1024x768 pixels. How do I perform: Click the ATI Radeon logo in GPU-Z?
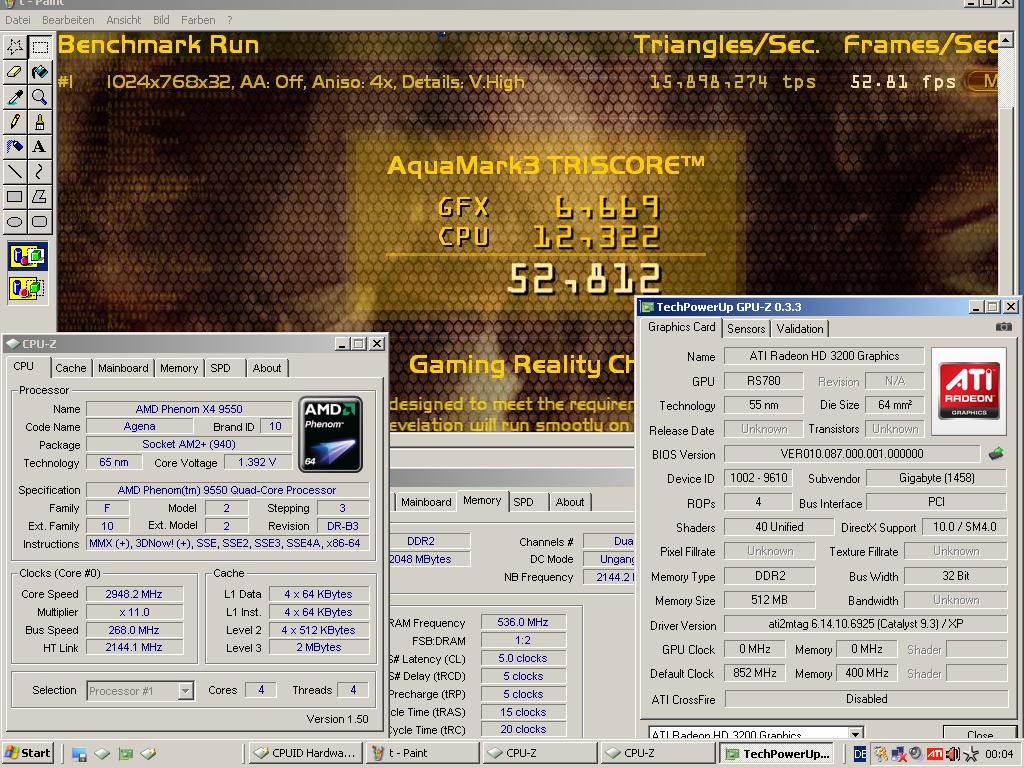pos(969,391)
